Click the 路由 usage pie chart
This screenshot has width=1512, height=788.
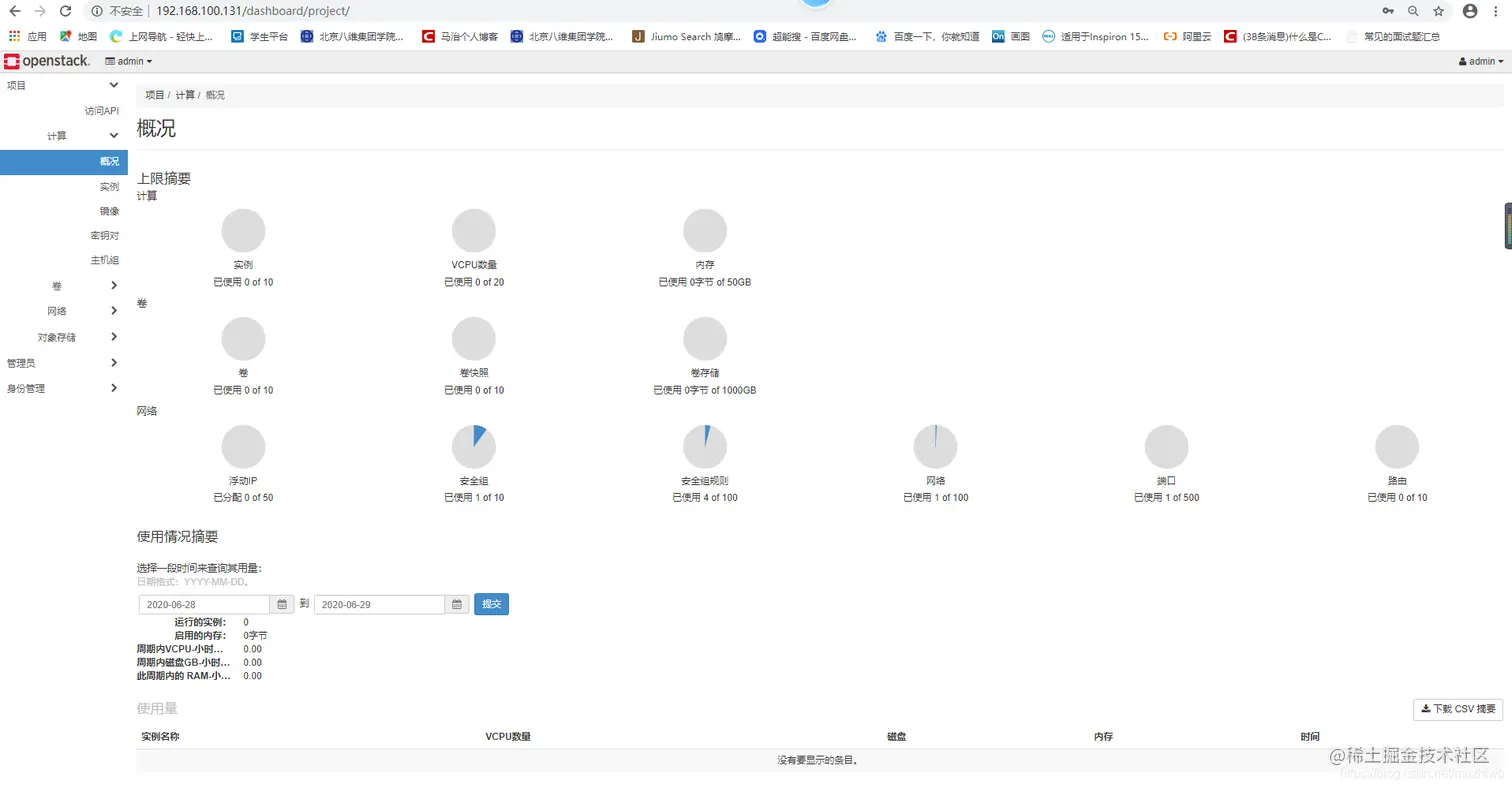point(1397,446)
